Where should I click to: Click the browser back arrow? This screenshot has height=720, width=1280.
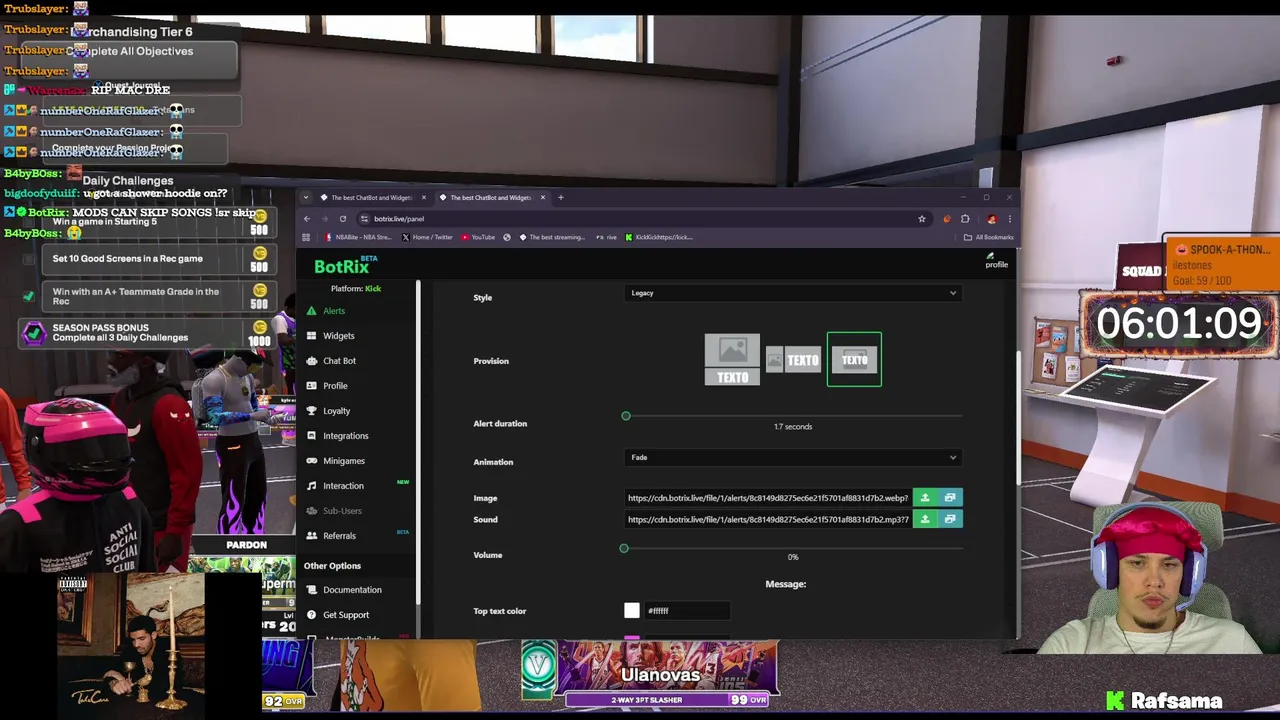click(307, 219)
